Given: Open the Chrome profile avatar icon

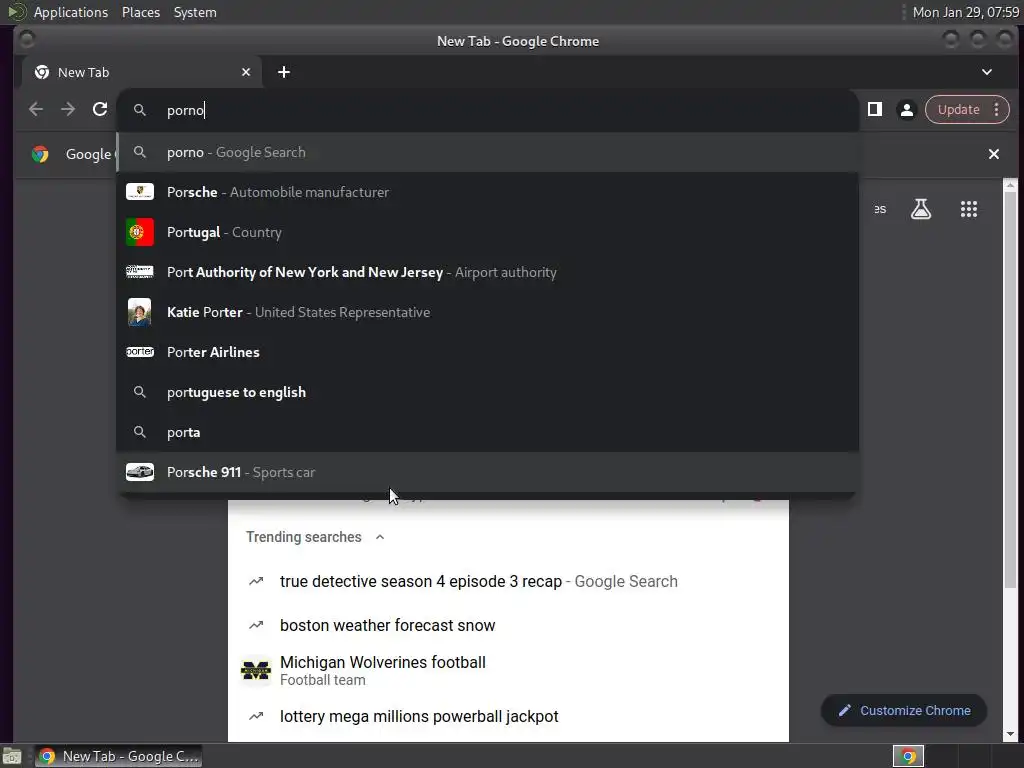Looking at the screenshot, I should pos(906,110).
